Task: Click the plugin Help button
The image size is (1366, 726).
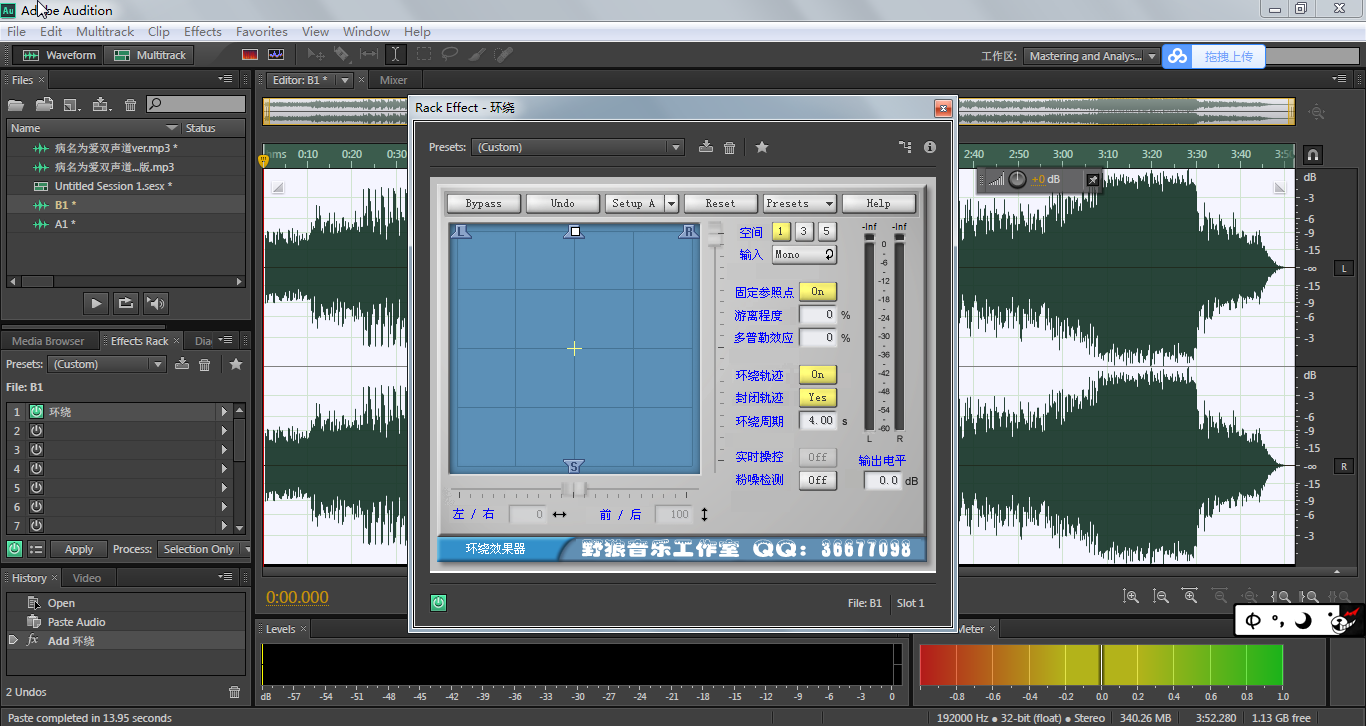Action: point(878,203)
